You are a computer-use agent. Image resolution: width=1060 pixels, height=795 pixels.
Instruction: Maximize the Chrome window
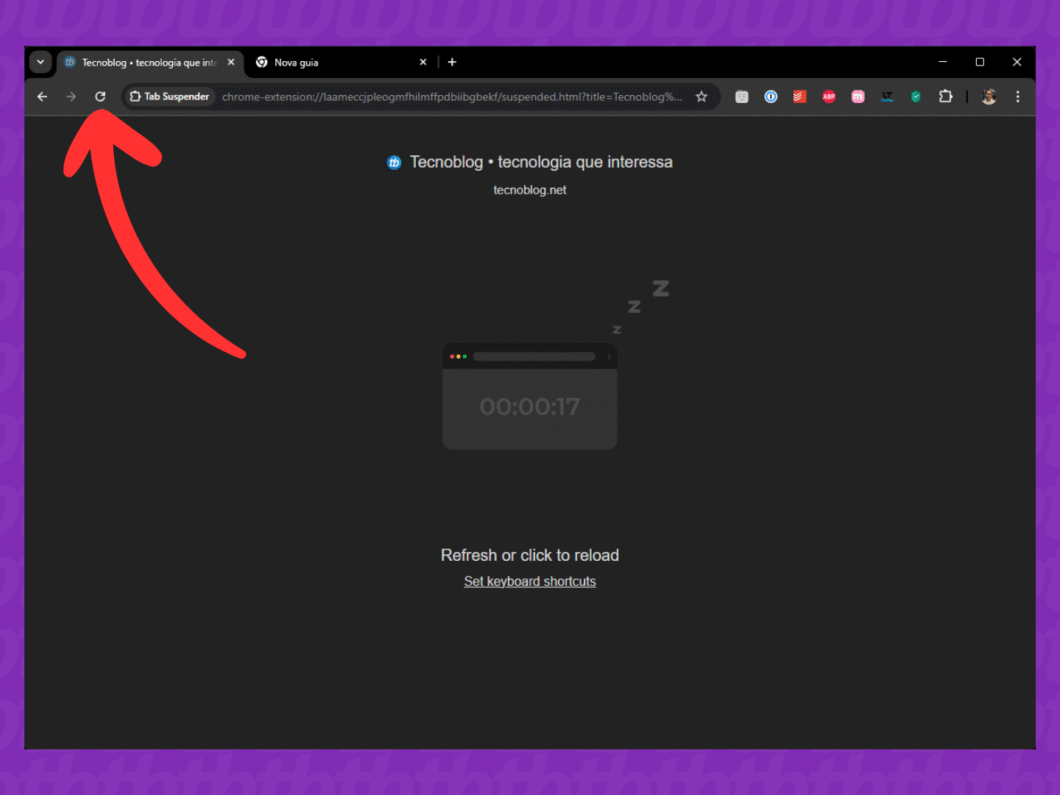coord(980,62)
